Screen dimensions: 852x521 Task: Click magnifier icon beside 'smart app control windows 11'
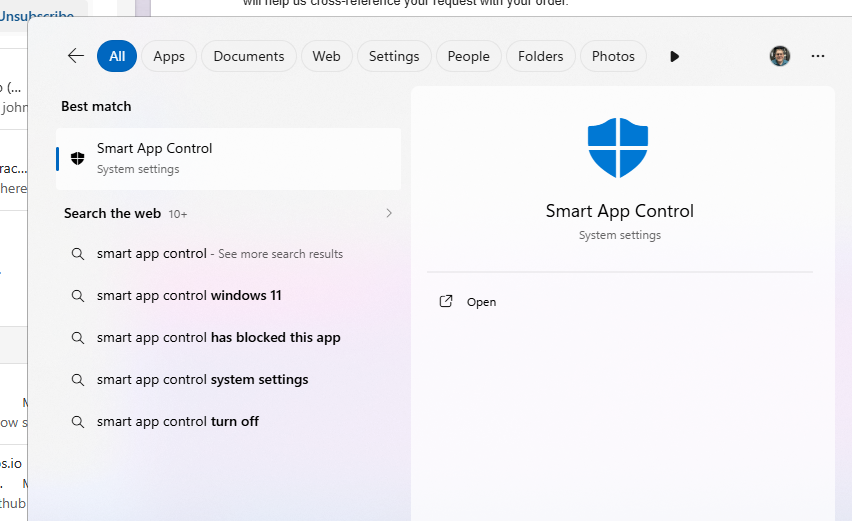(78, 296)
